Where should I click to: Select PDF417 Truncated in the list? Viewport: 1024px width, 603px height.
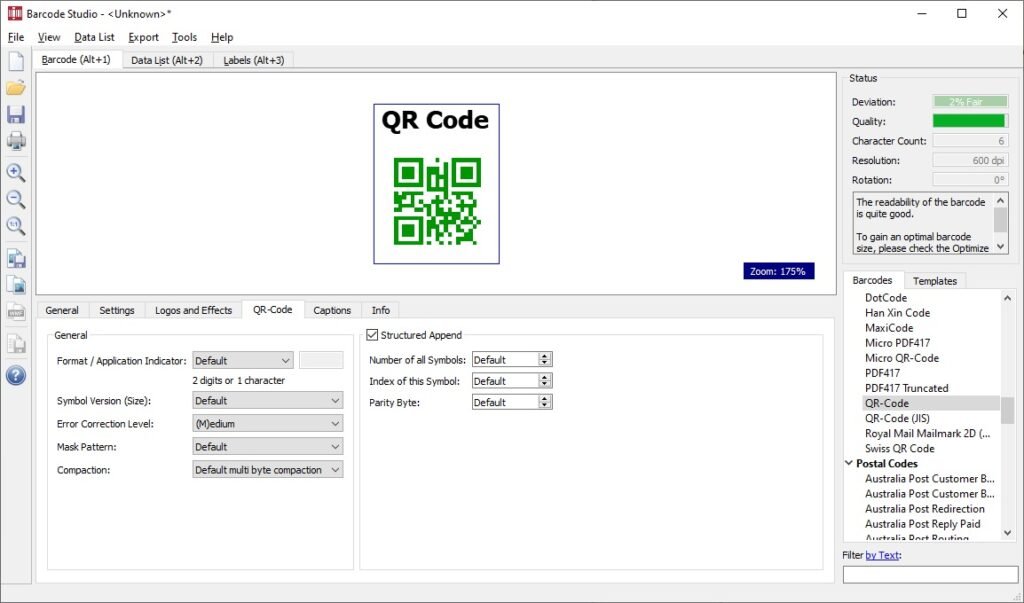[x=906, y=388]
